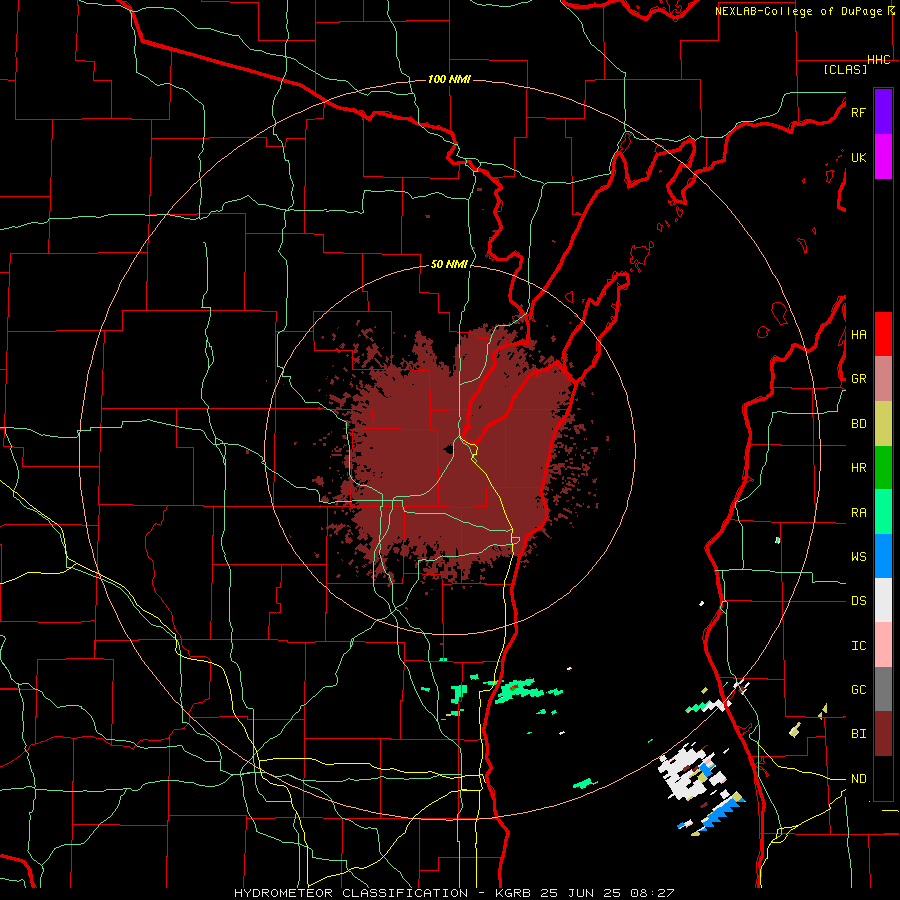This screenshot has height=900, width=900.
Task: Click the UK magenta legend swatch
Action: tap(883, 157)
